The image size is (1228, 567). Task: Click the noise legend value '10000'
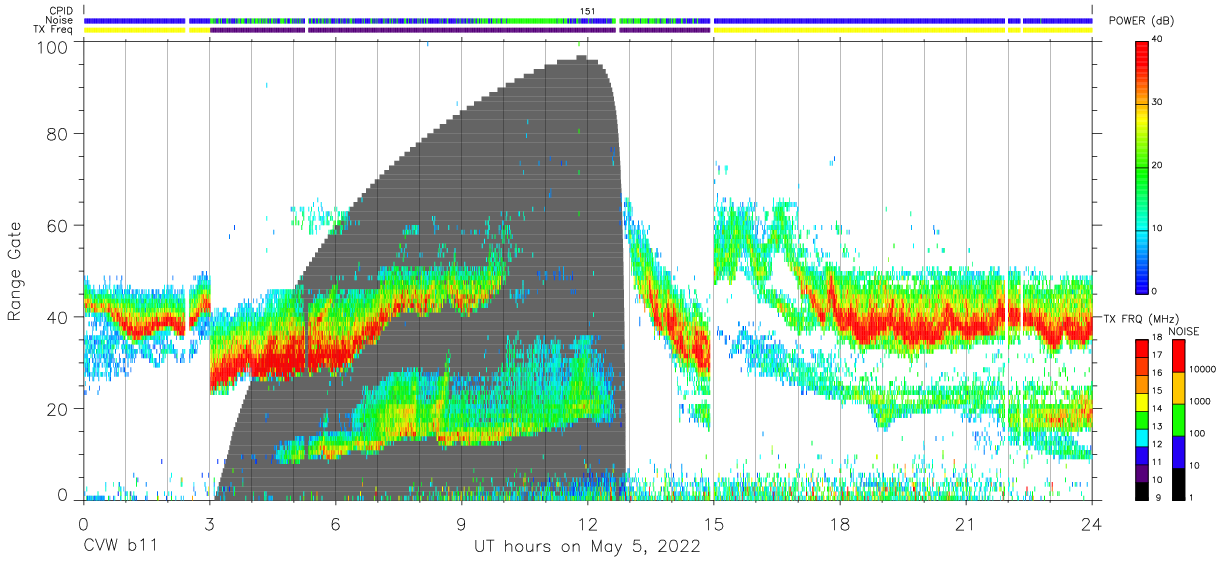click(x=1202, y=370)
